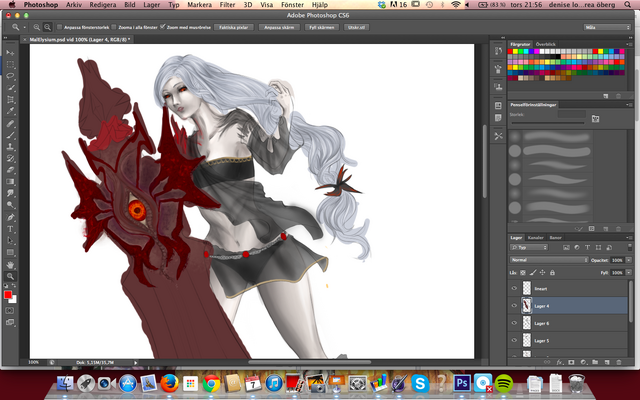This screenshot has height=400, width=640.
Task: Open the Normal blend mode dropdown
Action: point(549,260)
